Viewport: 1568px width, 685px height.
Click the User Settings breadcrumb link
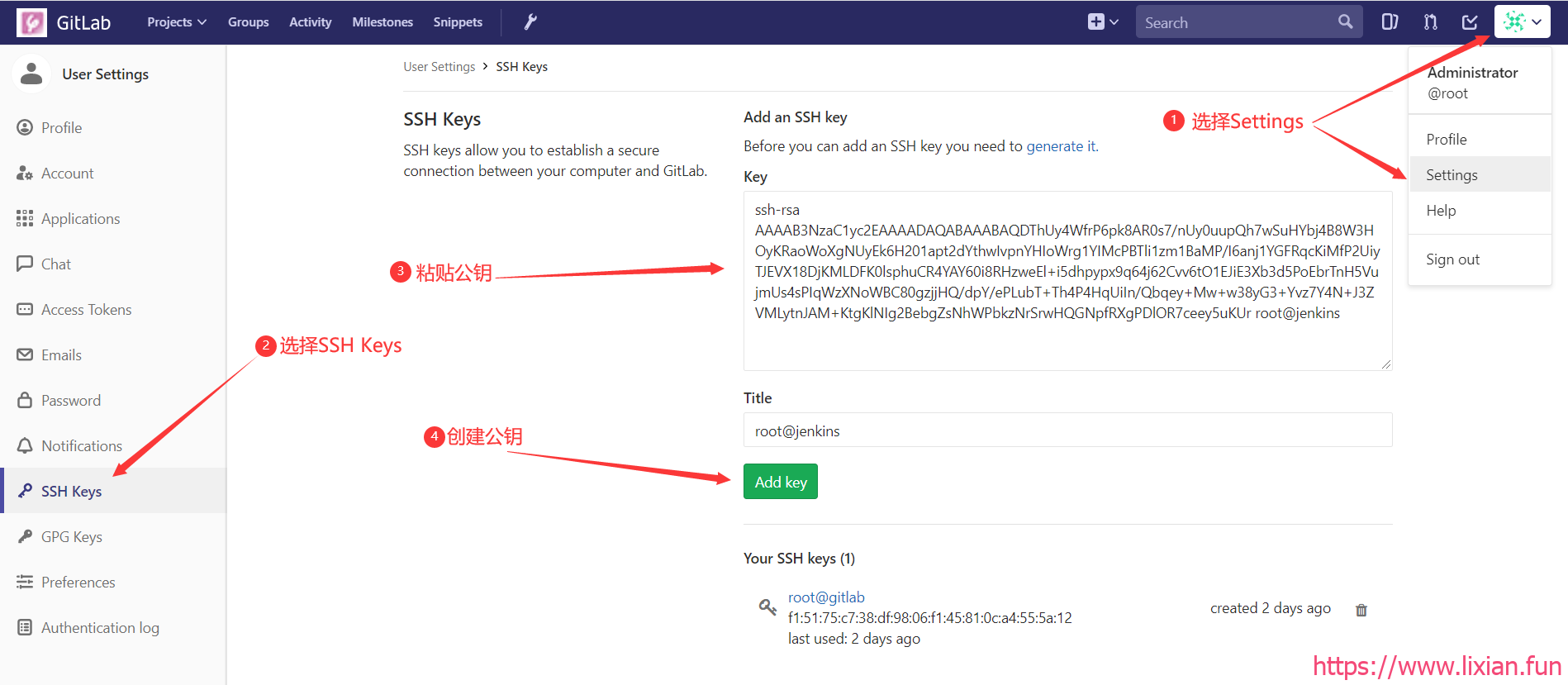click(440, 67)
